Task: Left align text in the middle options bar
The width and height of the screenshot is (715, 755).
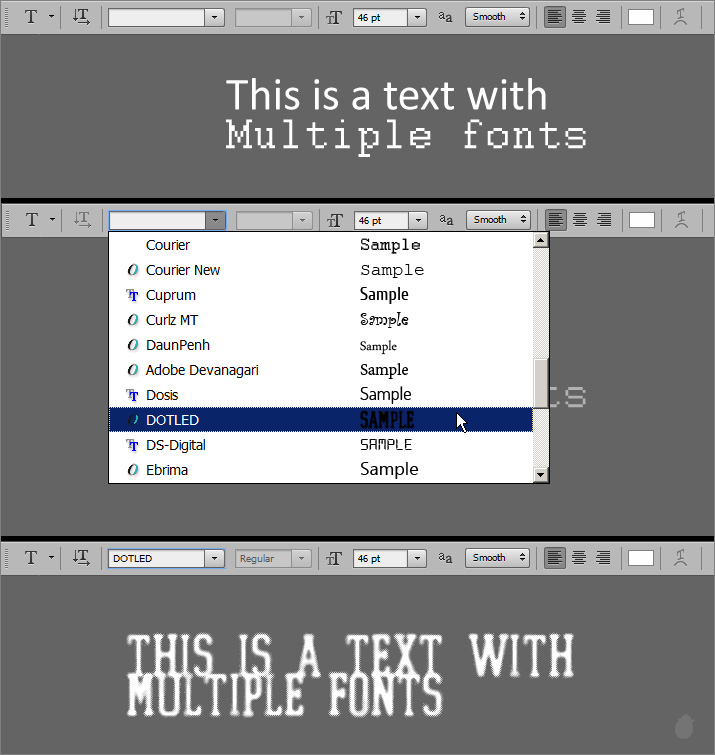Action: 555,220
